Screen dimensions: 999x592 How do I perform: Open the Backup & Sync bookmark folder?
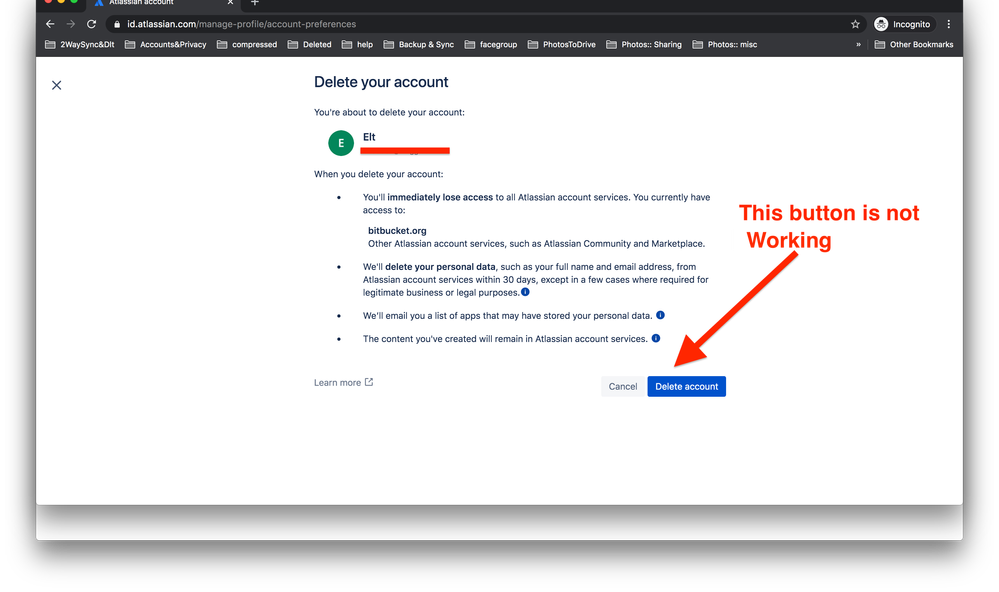click(419, 45)
